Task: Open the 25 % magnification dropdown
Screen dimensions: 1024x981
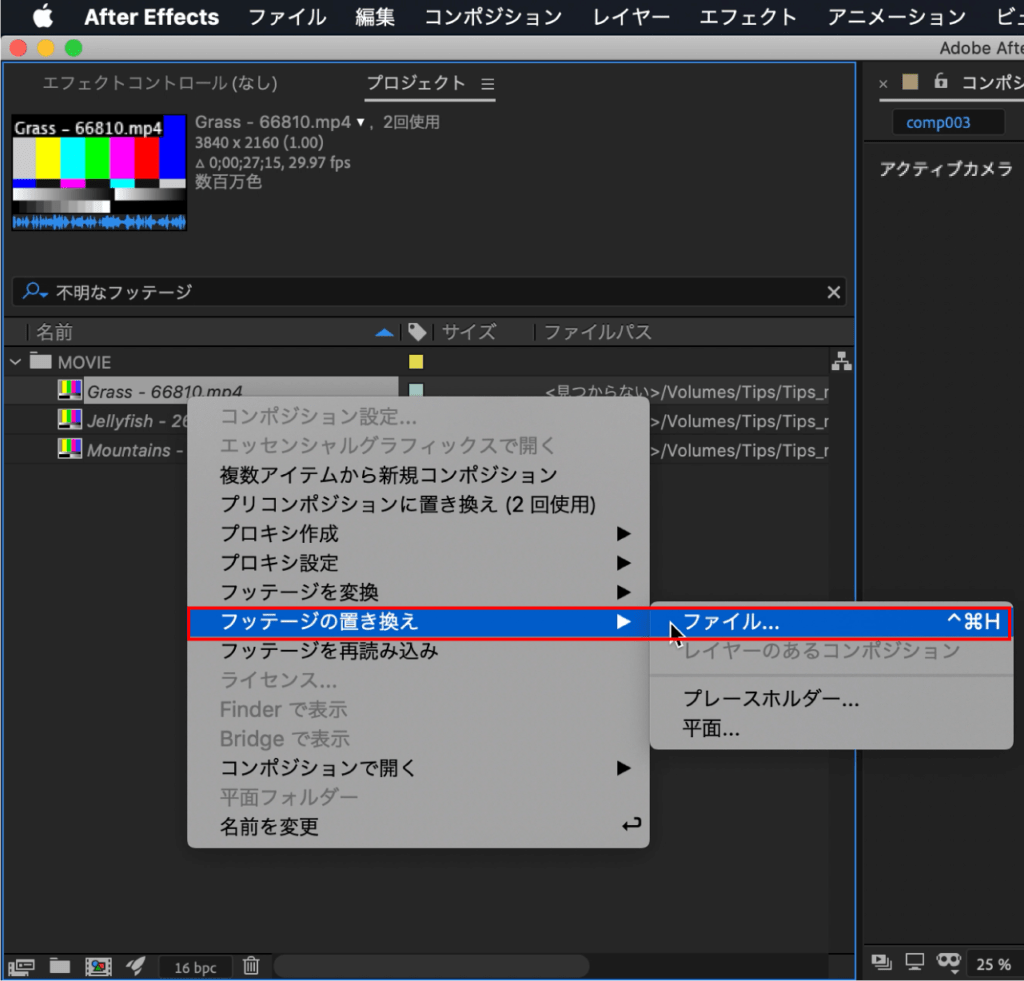Action: (x=993, y=964)
